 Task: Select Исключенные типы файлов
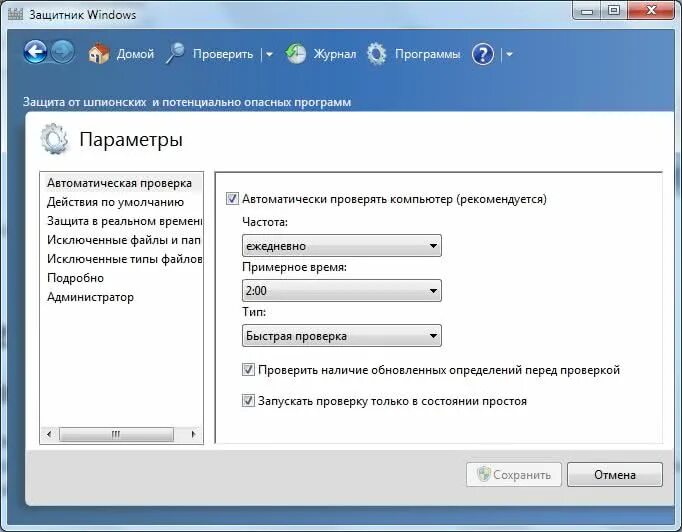coord(124,259)
